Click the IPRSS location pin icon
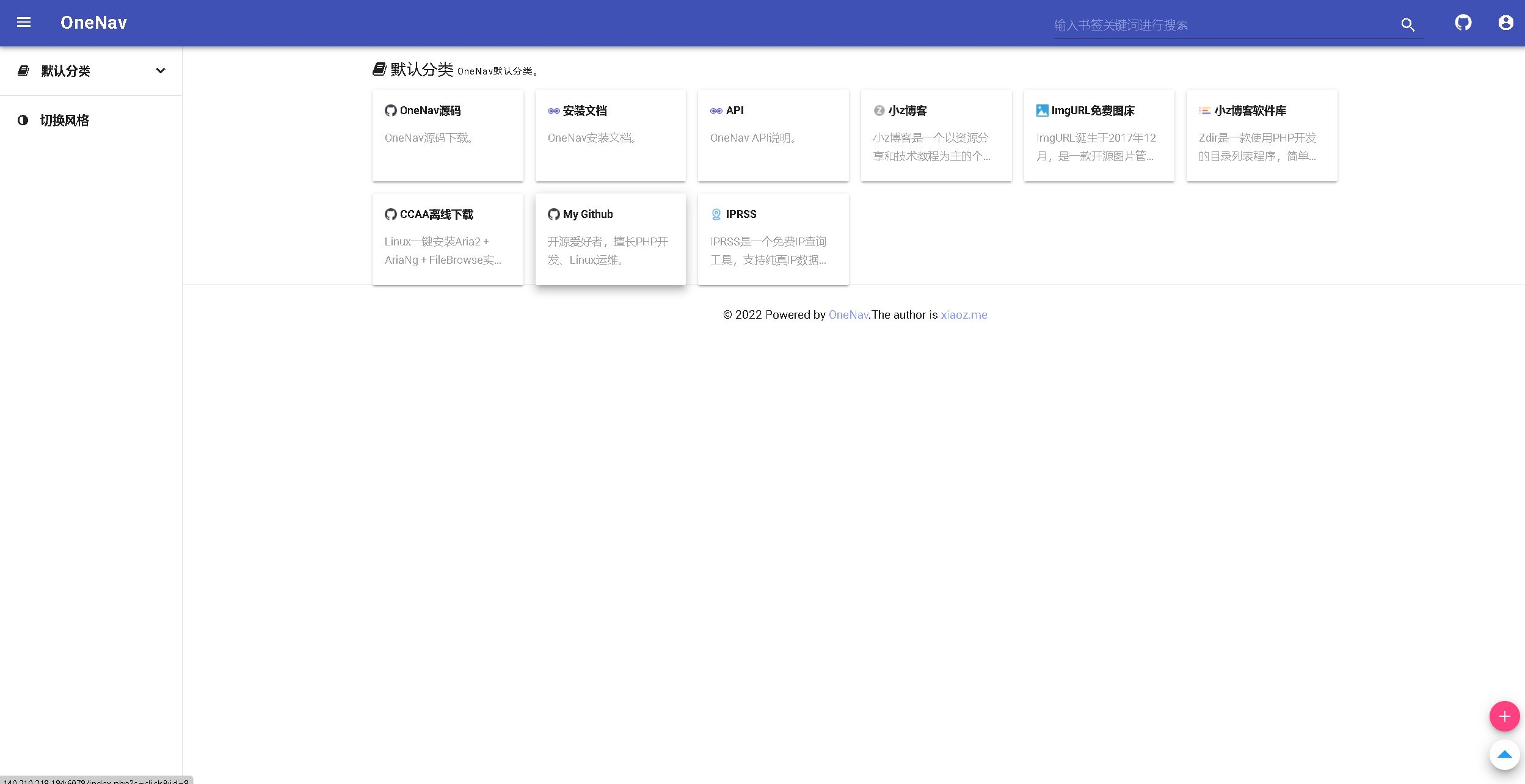The height and width of the screenshot is (784, 1525). point(716,214)
